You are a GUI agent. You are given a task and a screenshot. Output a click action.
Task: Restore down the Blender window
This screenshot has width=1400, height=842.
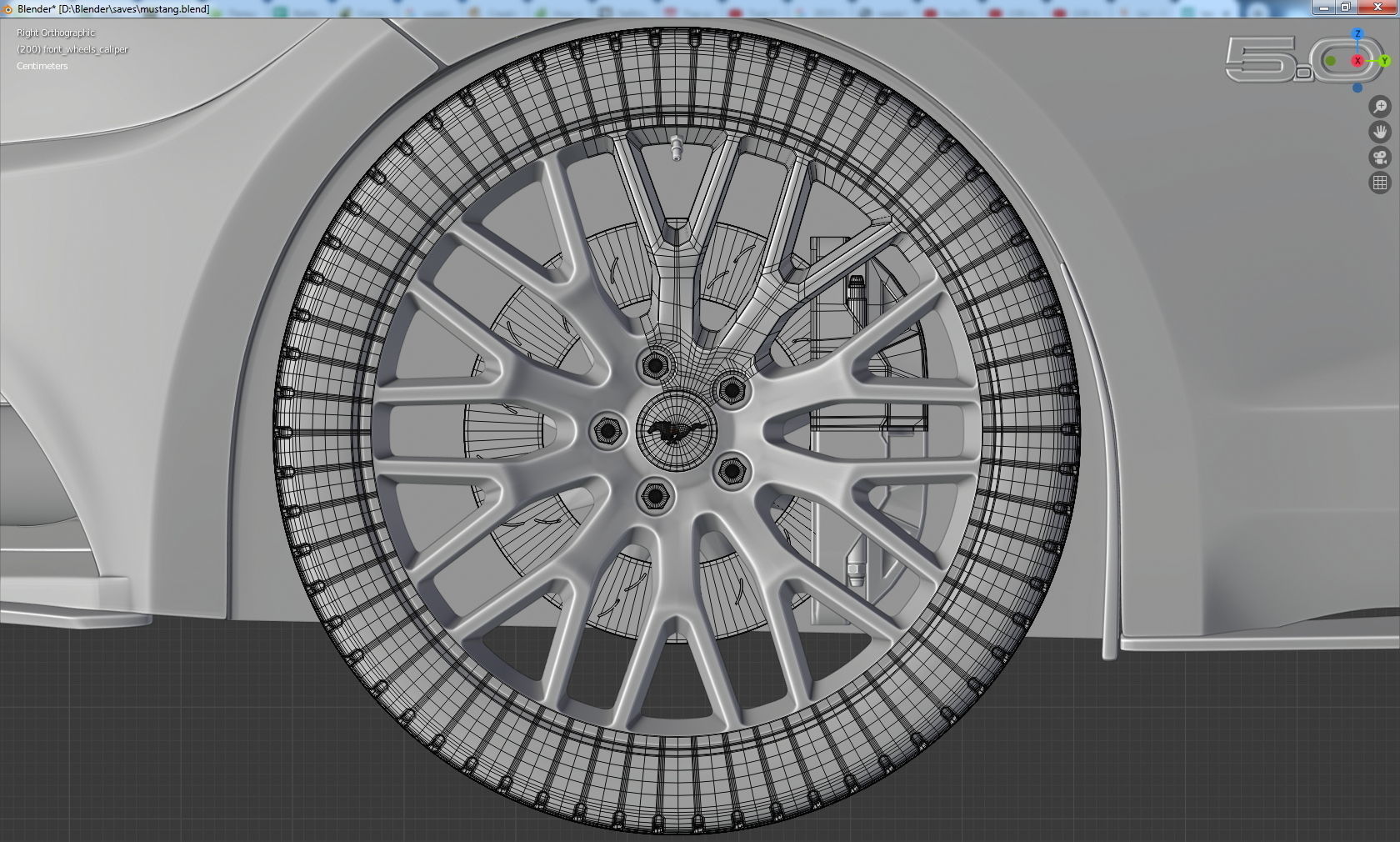point(1346,8)
